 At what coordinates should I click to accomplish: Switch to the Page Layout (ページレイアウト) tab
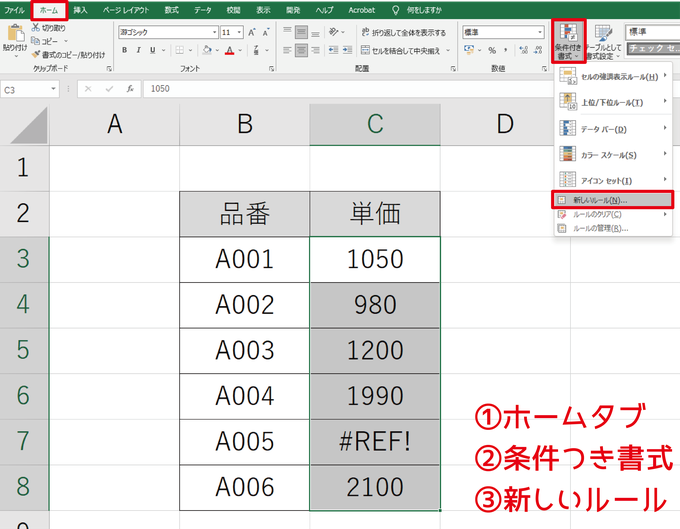[x=126, y=10]
